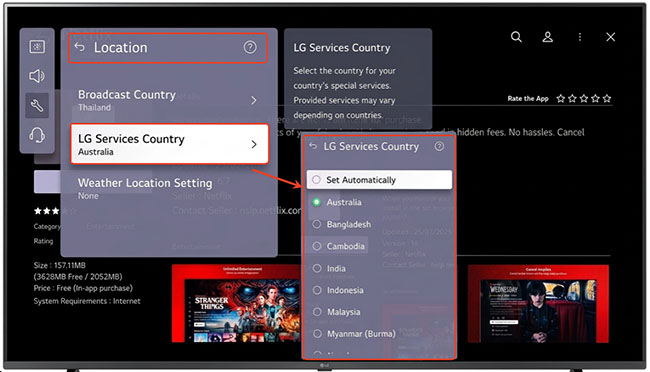650x372 pixels.
Task: Select Set Automatically option
Action: click(379, 180)
